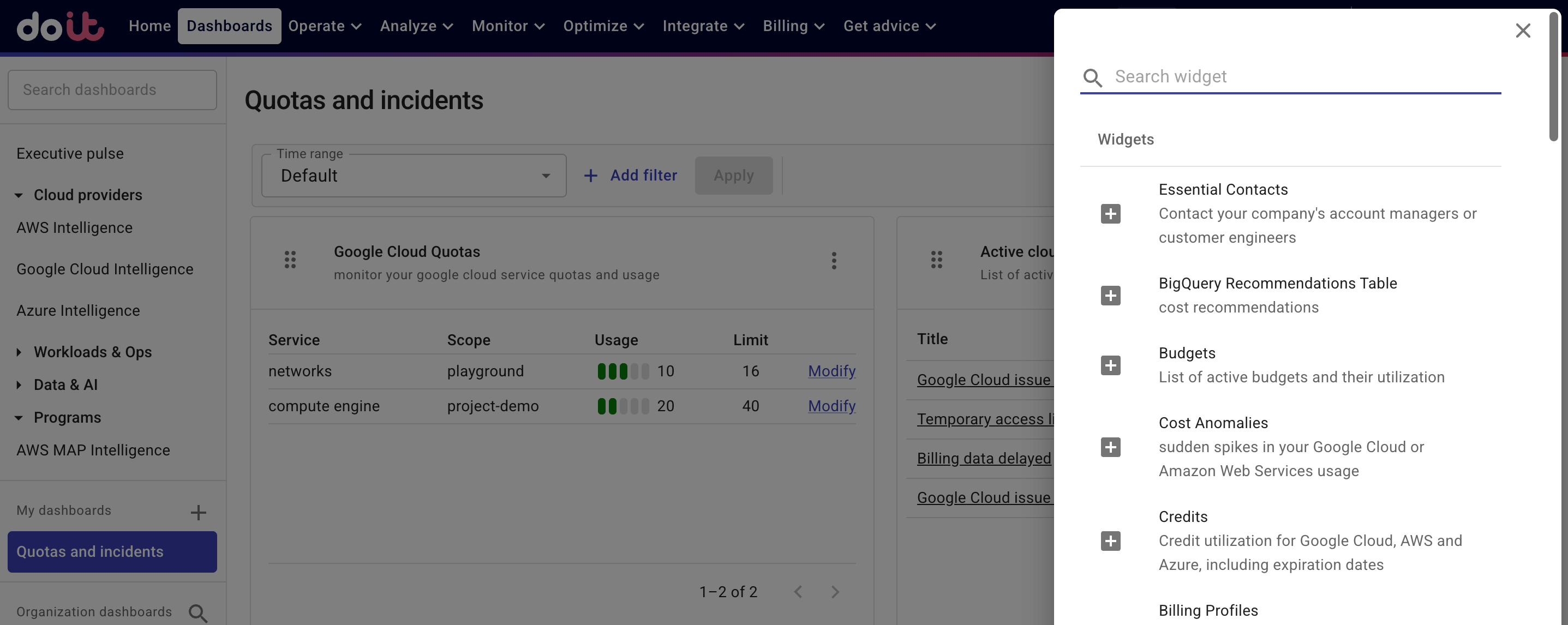Viewport: 1568px width, 625px height.
Task: Open Google Cloud Quotas widget options menu
Action: 834,261
